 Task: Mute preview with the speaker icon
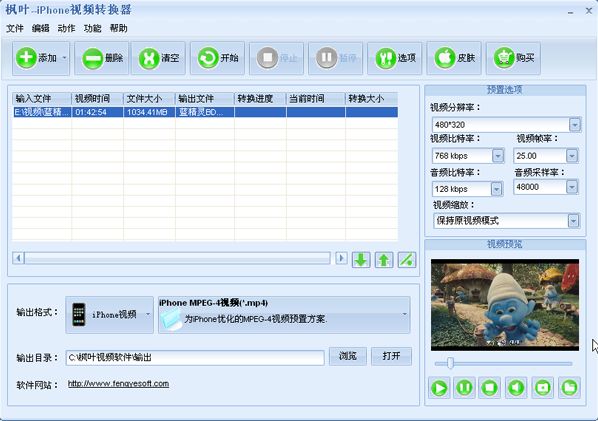coord(516,388)
